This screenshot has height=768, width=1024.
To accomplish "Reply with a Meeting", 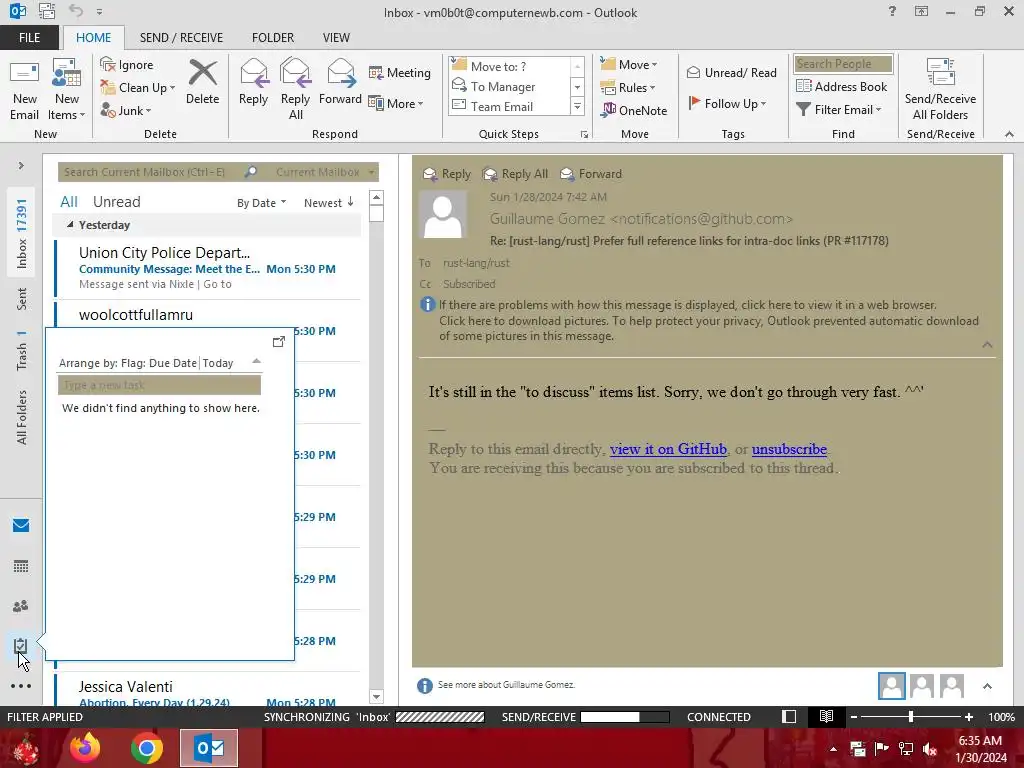I will tap(400, 72).
